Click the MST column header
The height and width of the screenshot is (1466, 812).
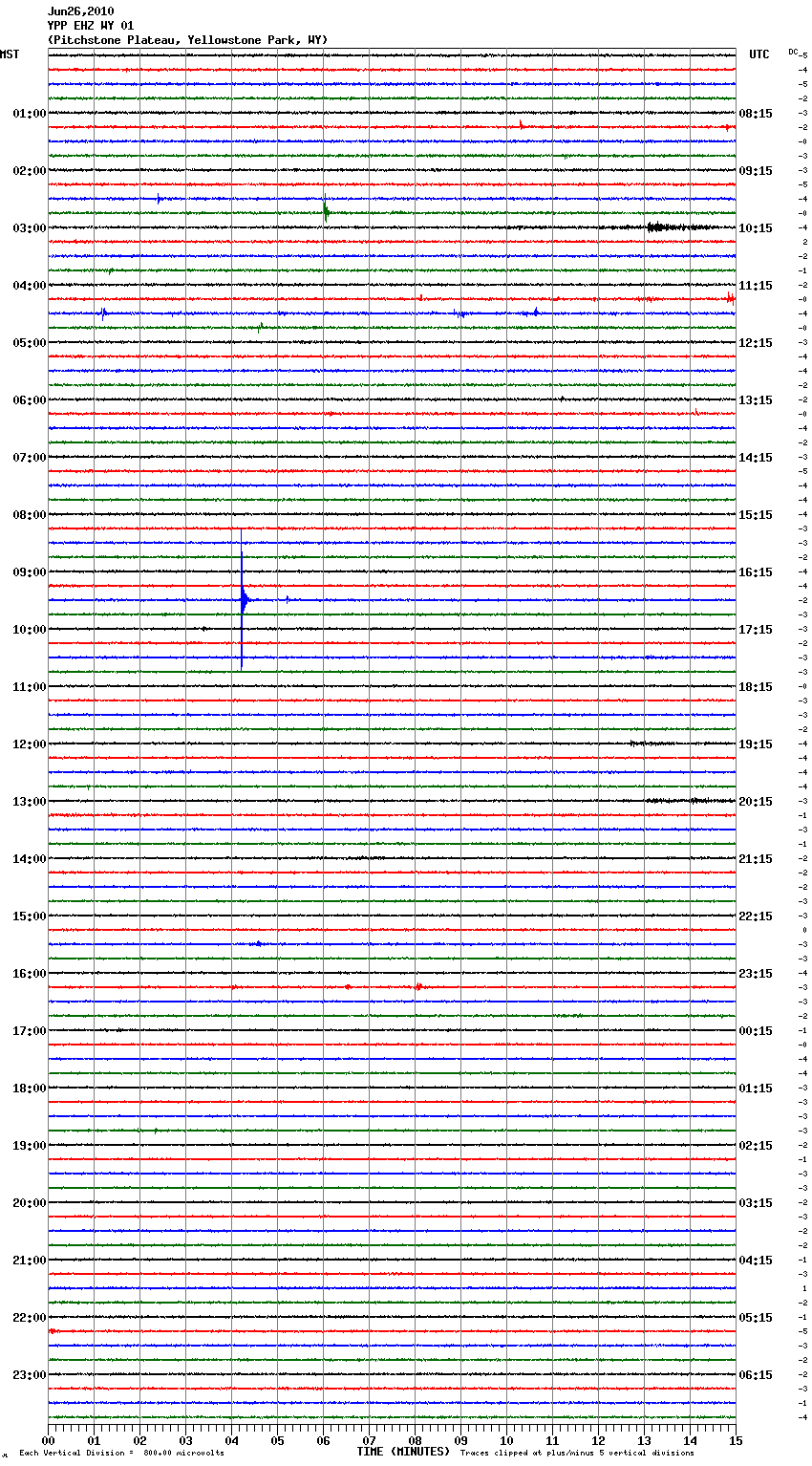pyautogui.click(x=10, y=54)
